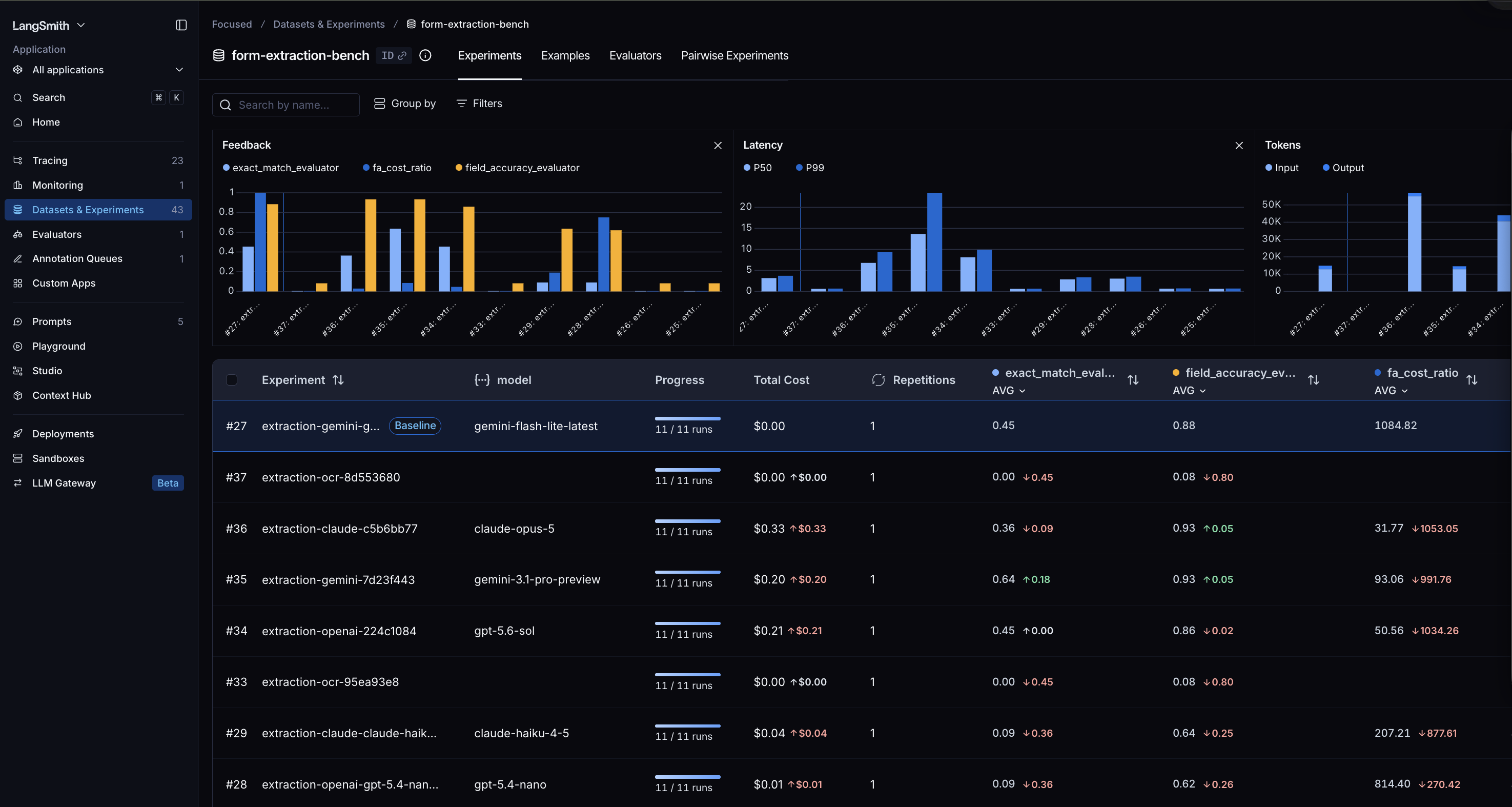Viewport: 1512px width, 807px height.
Task: Switch to the Examples tab
Action: point(565,56)
